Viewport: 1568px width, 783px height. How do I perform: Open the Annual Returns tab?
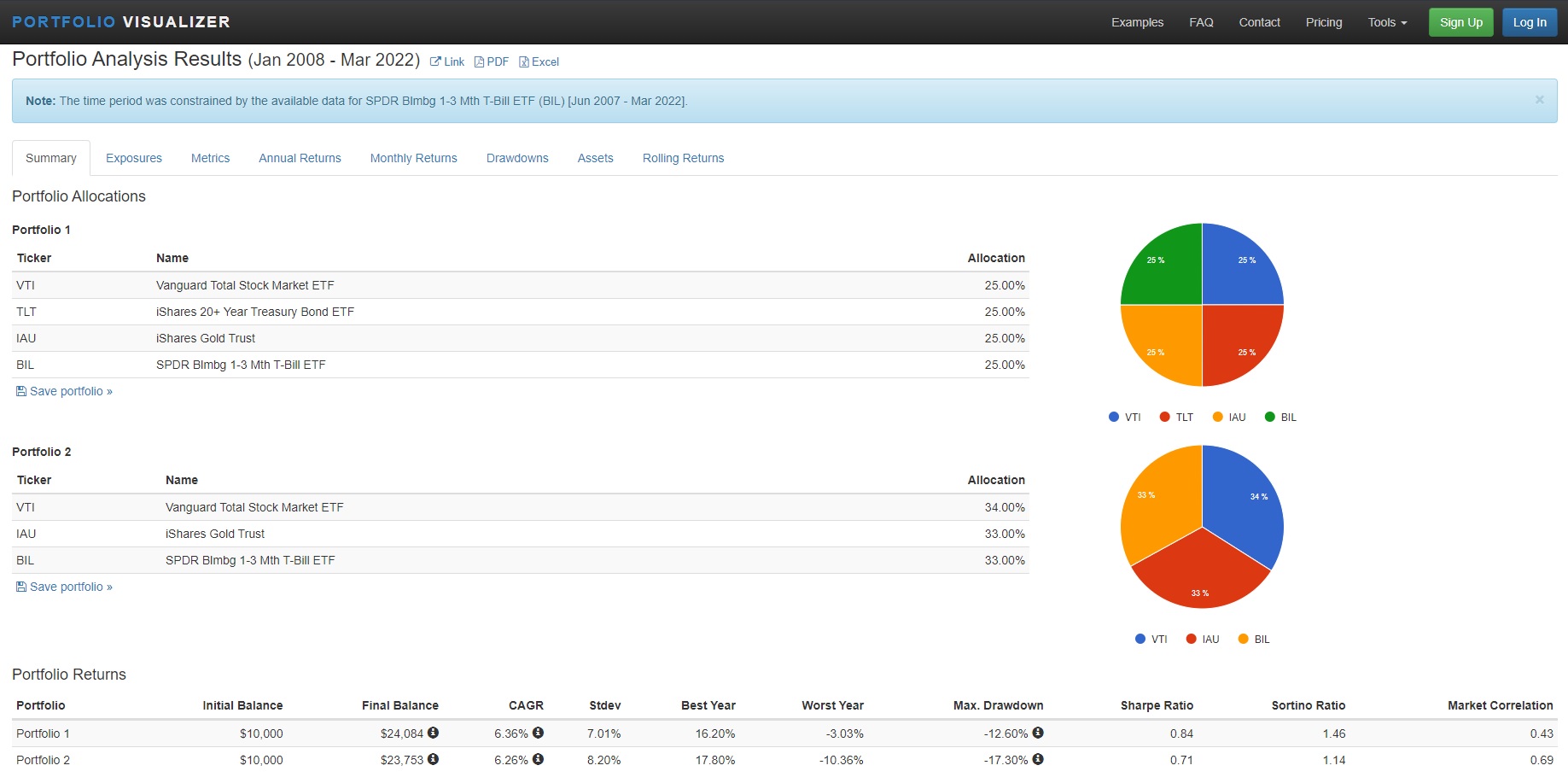point(300,158)
